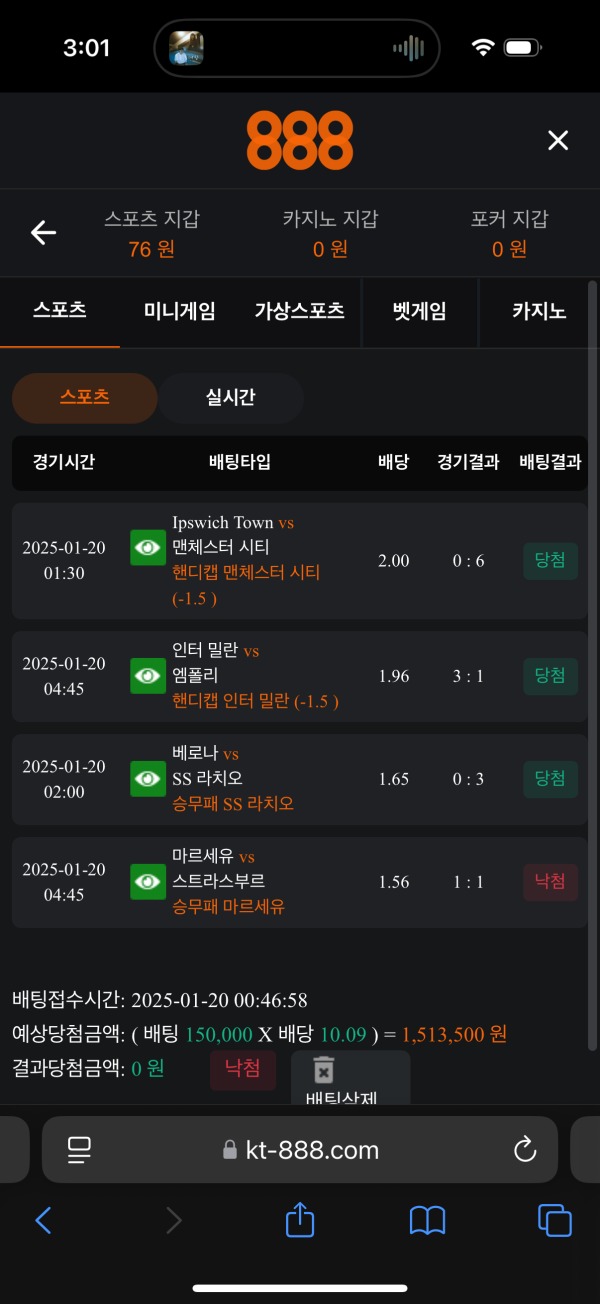
Task: Go back with the left arrow
Action: pyautogui.click(x=43, y=232)
